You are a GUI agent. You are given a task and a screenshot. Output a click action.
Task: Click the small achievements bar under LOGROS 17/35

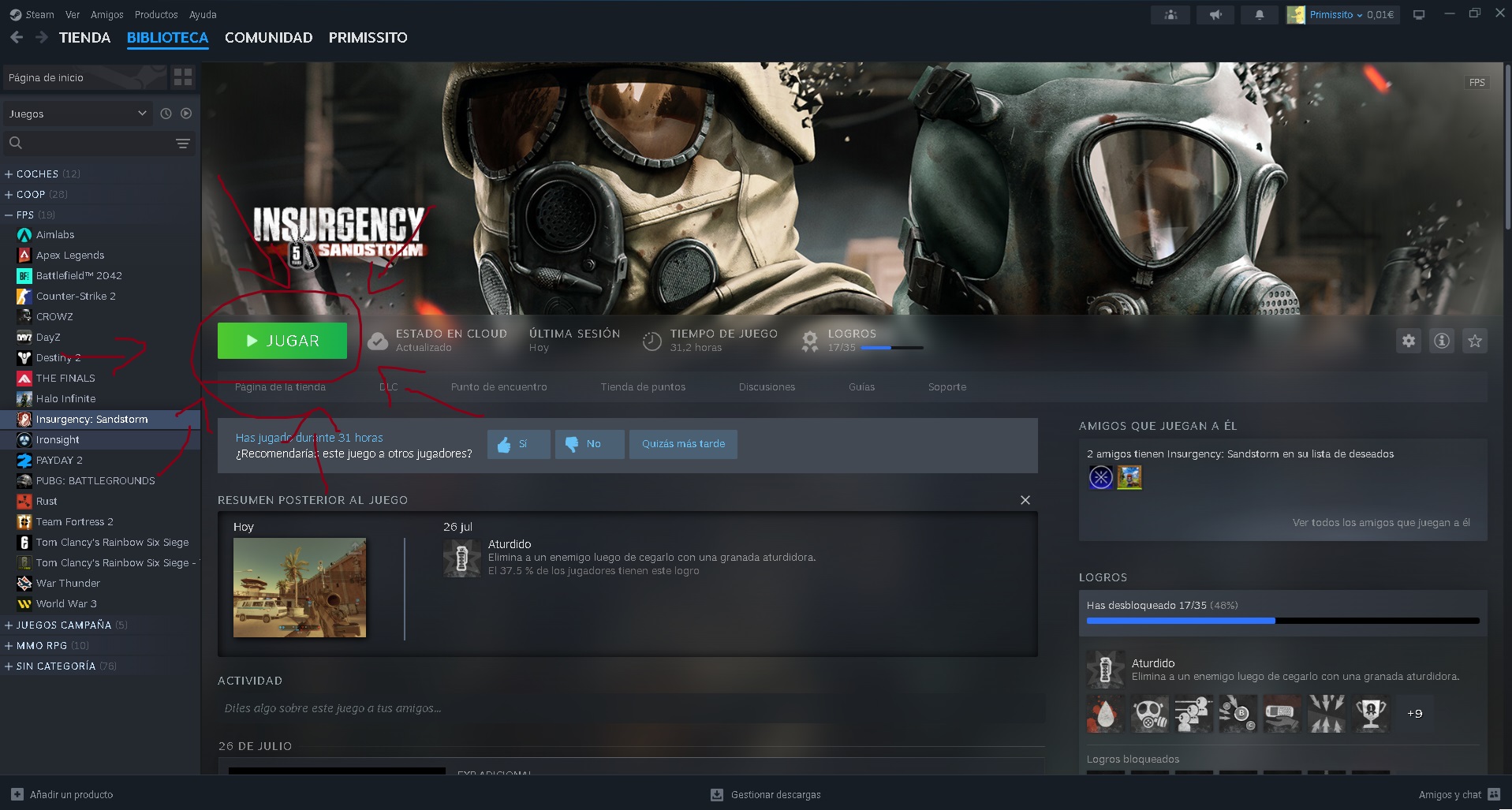891,348
